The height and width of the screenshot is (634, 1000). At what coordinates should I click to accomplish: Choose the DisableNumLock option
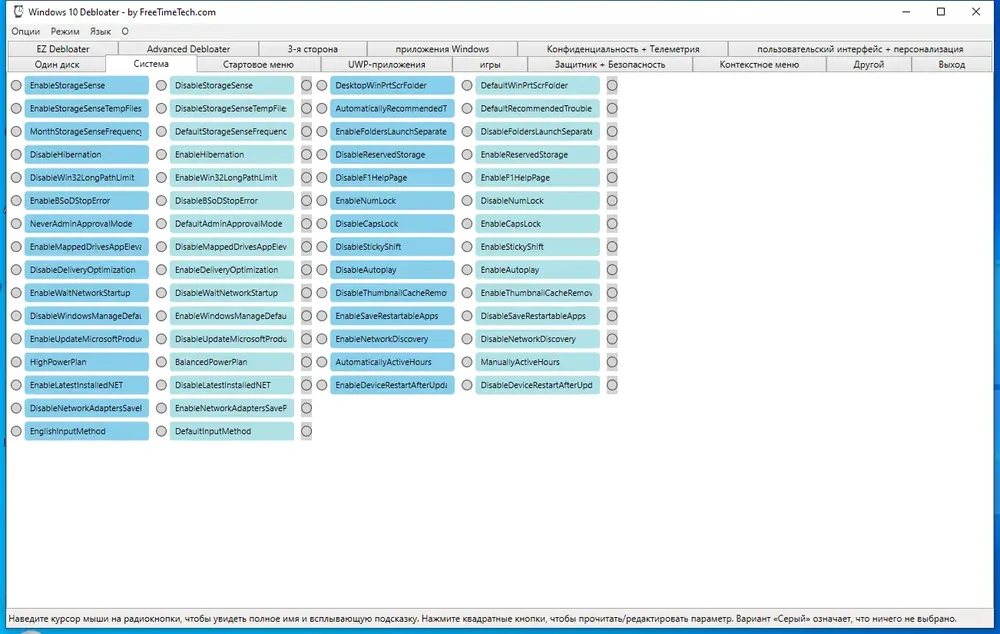[467, 200]
